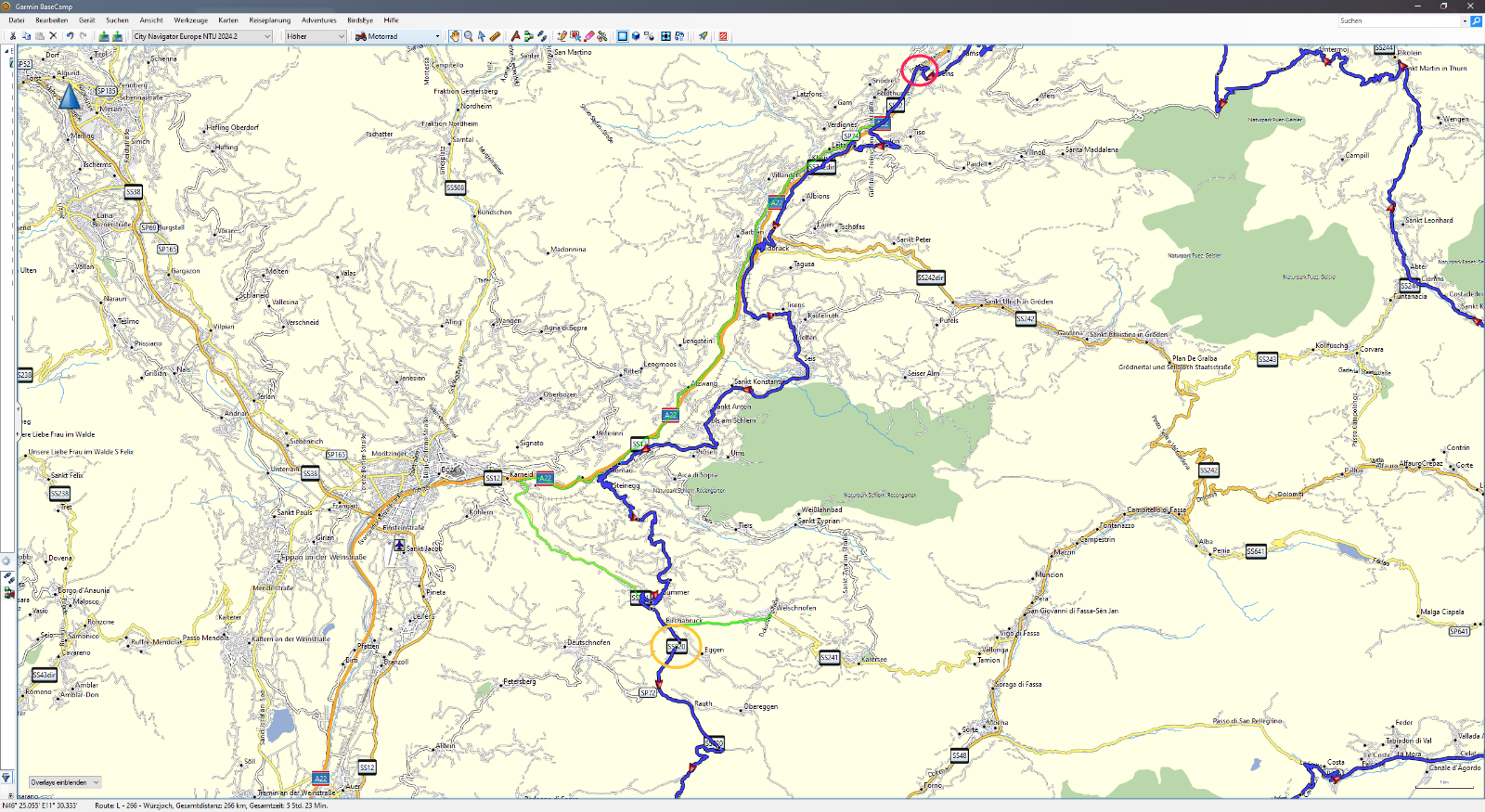Select the arrow Select tool
This screenshot has height=812, width=1485.
482,36
